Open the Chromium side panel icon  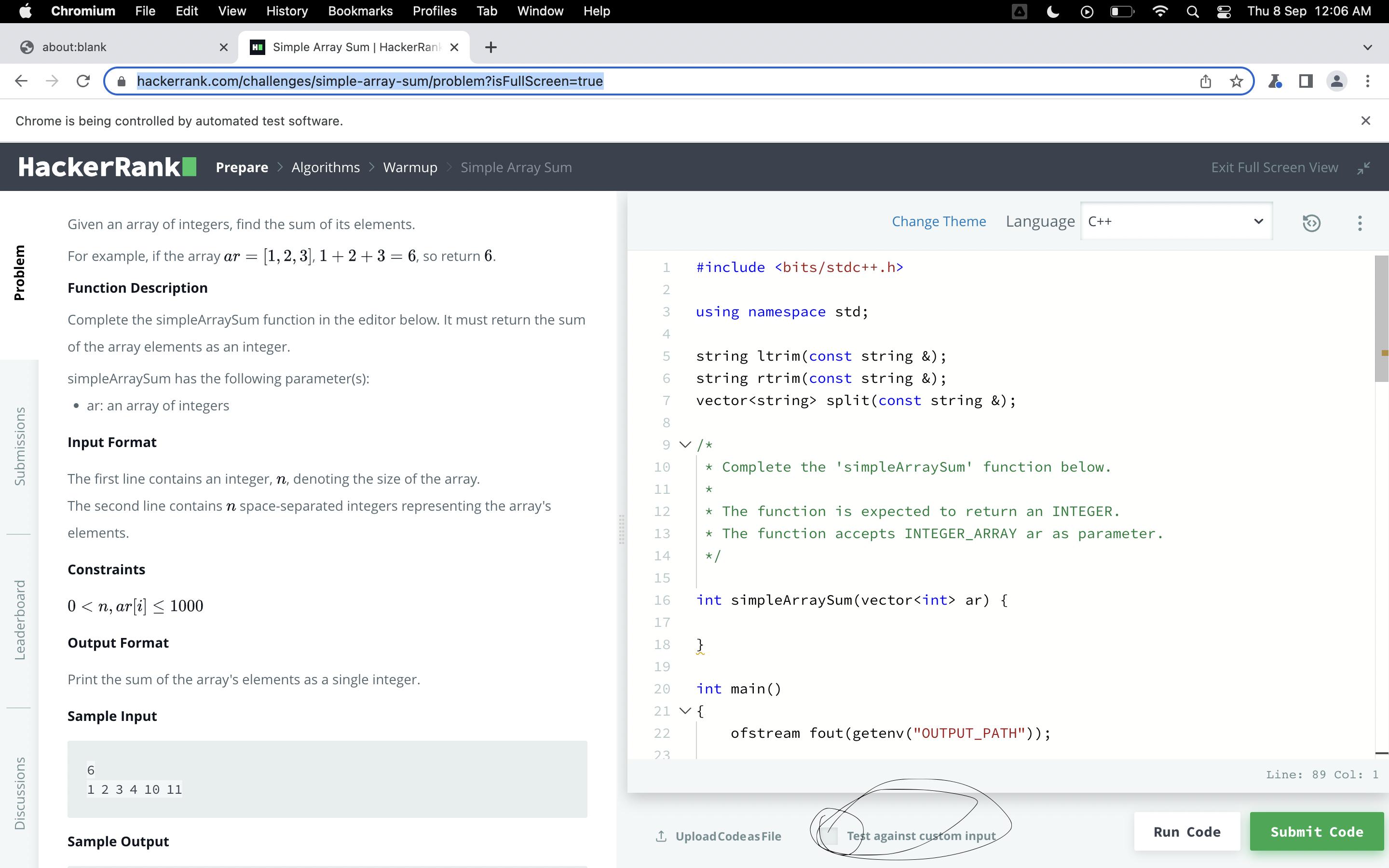(1306, 81)
